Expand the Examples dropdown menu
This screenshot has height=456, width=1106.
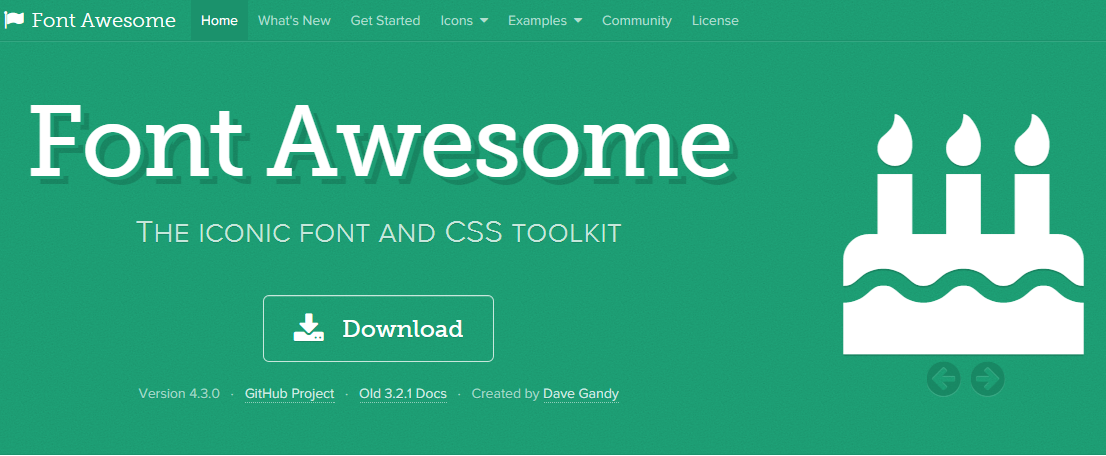point(545,20)
